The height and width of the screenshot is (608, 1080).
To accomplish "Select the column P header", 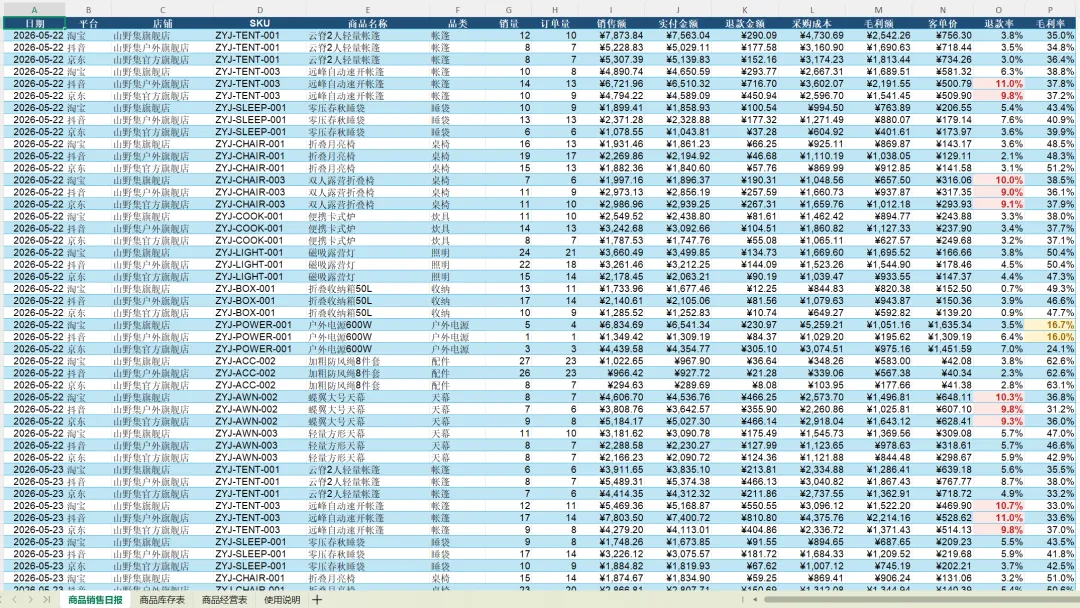I will (1050, 10).
